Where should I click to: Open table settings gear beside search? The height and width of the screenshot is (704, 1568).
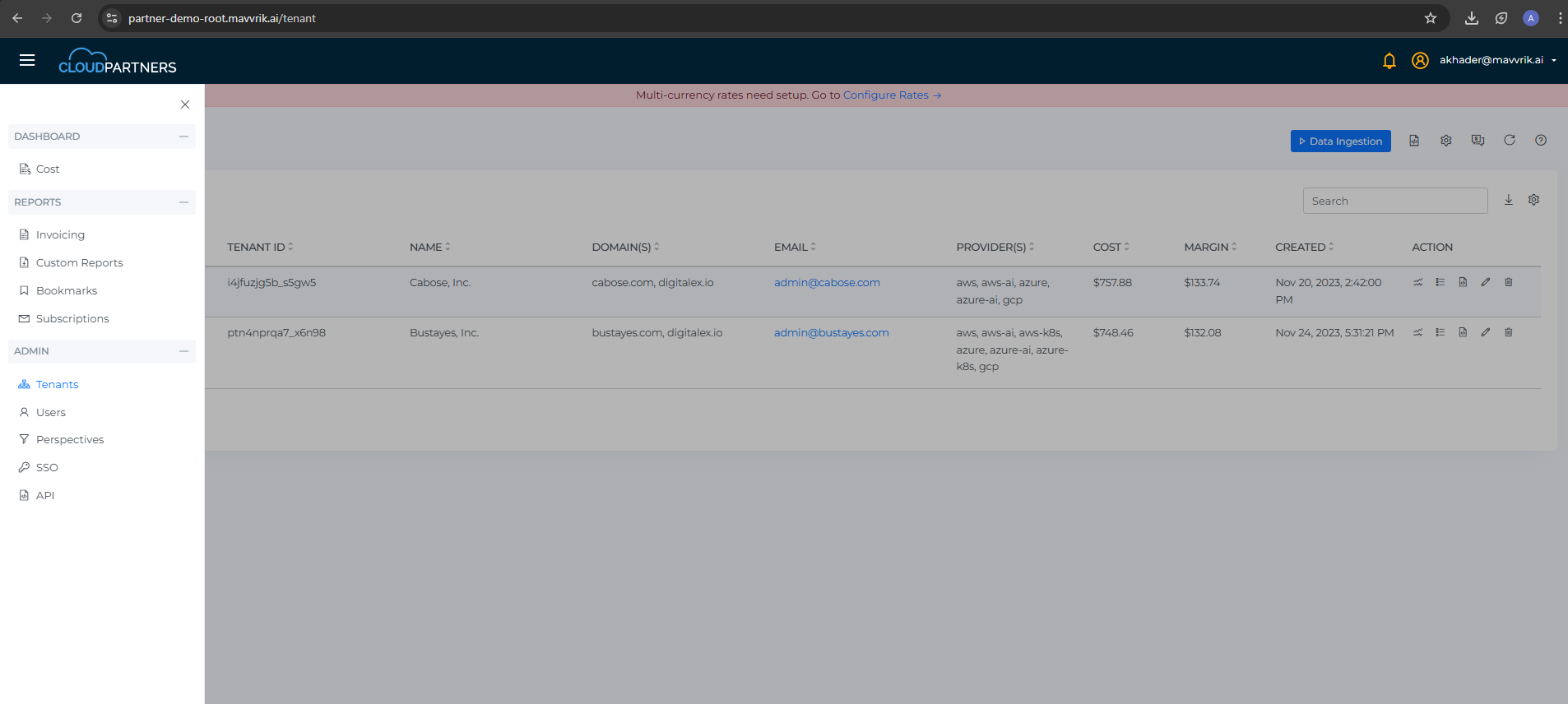1533,200
